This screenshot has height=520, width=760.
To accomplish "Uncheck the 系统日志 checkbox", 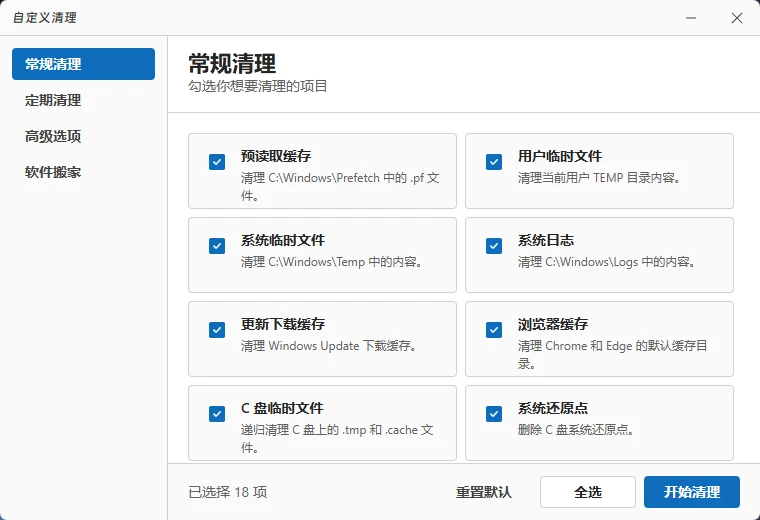I will (x=494, y=246).
